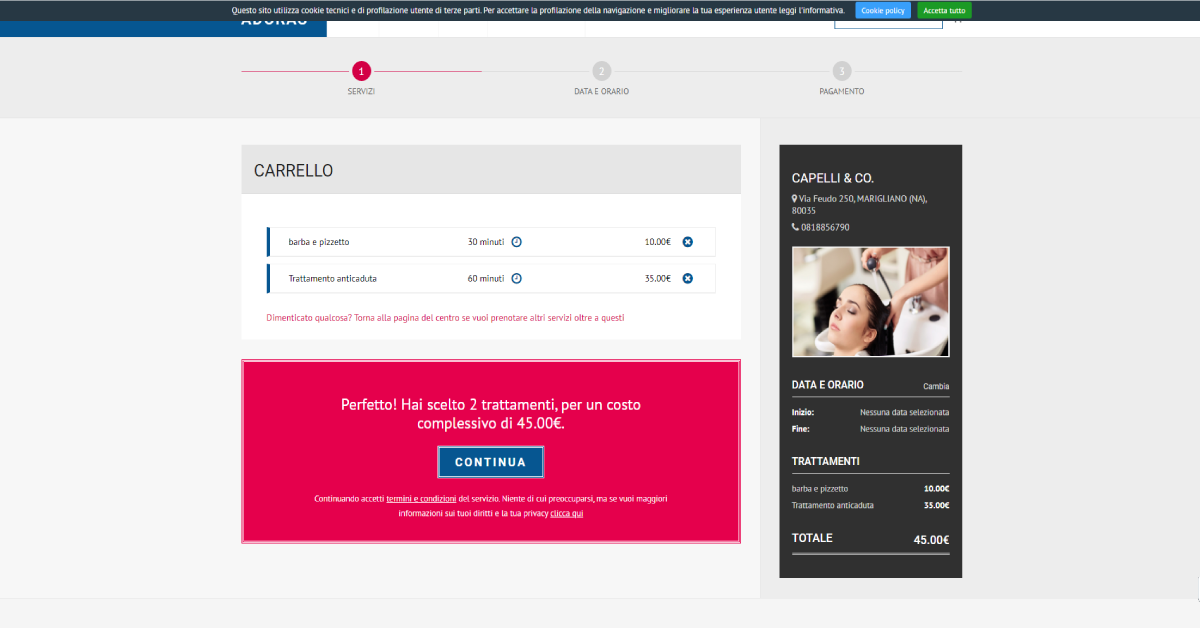The width and height of the screenshot is (1200, 628).
Task: Click the phone icon beside 0818856790
Action: (795, 227)
